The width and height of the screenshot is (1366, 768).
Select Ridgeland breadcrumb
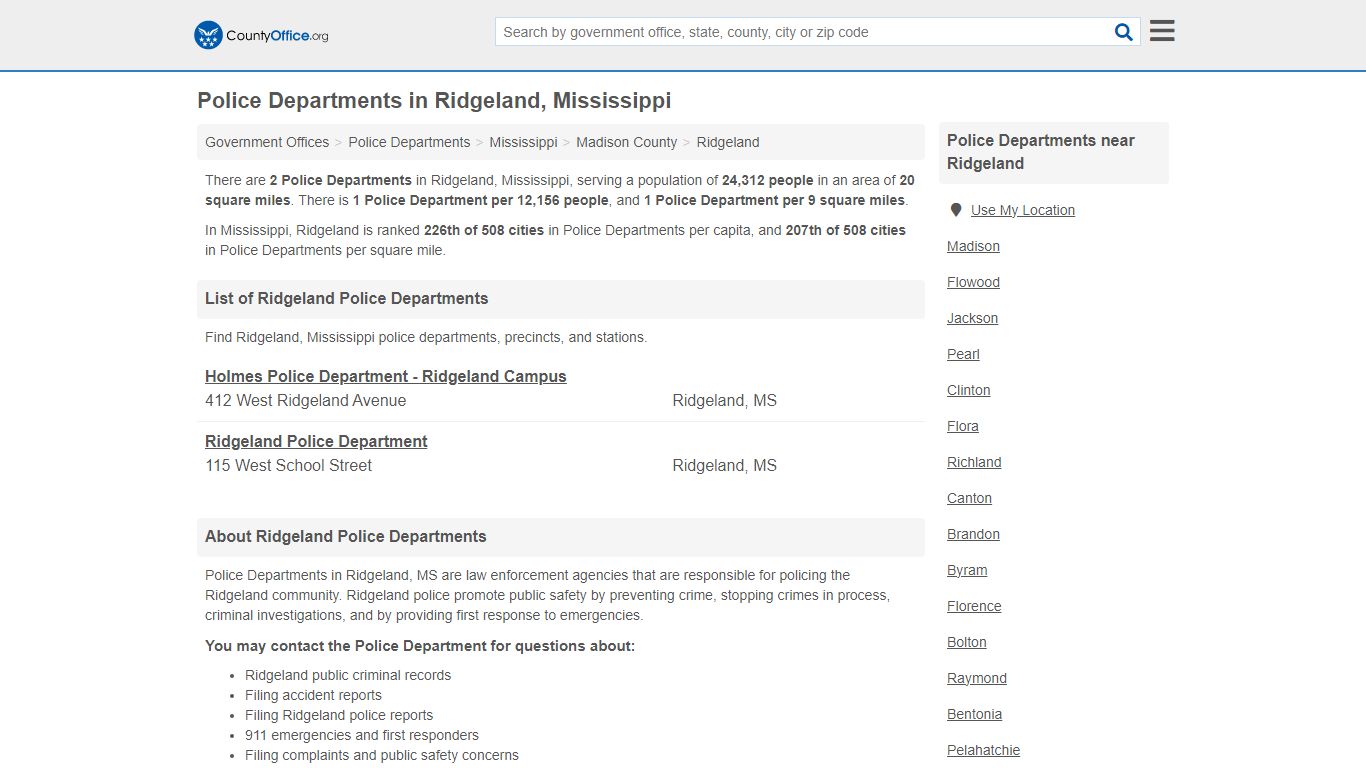click(x=728, y=142)
